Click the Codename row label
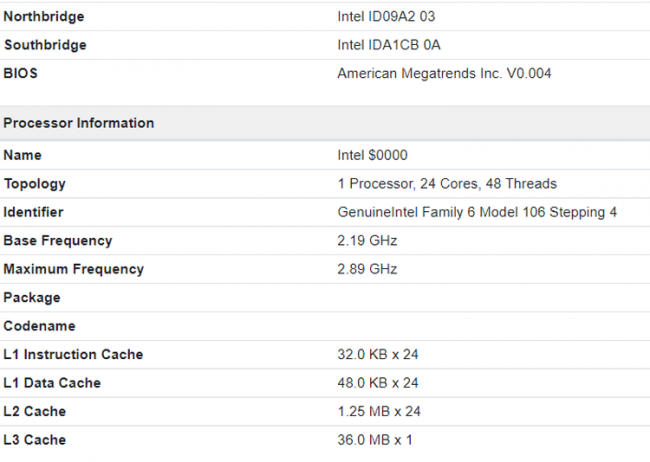The image size is (650, 462). click(x=39, y=326)
